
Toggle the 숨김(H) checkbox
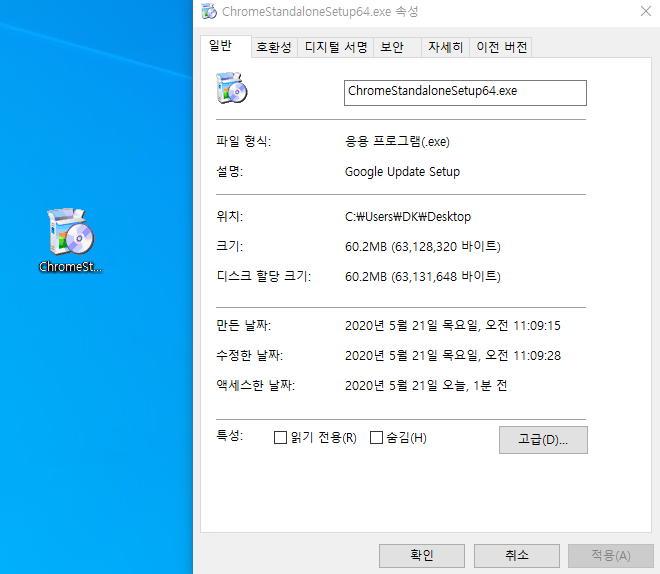pyautogui.click(x=376, y=438)
